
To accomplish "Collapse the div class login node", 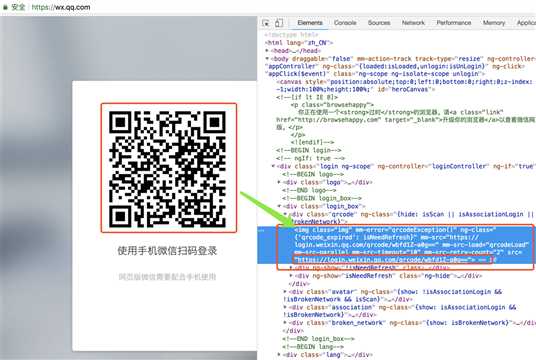I will click(273, 166).
